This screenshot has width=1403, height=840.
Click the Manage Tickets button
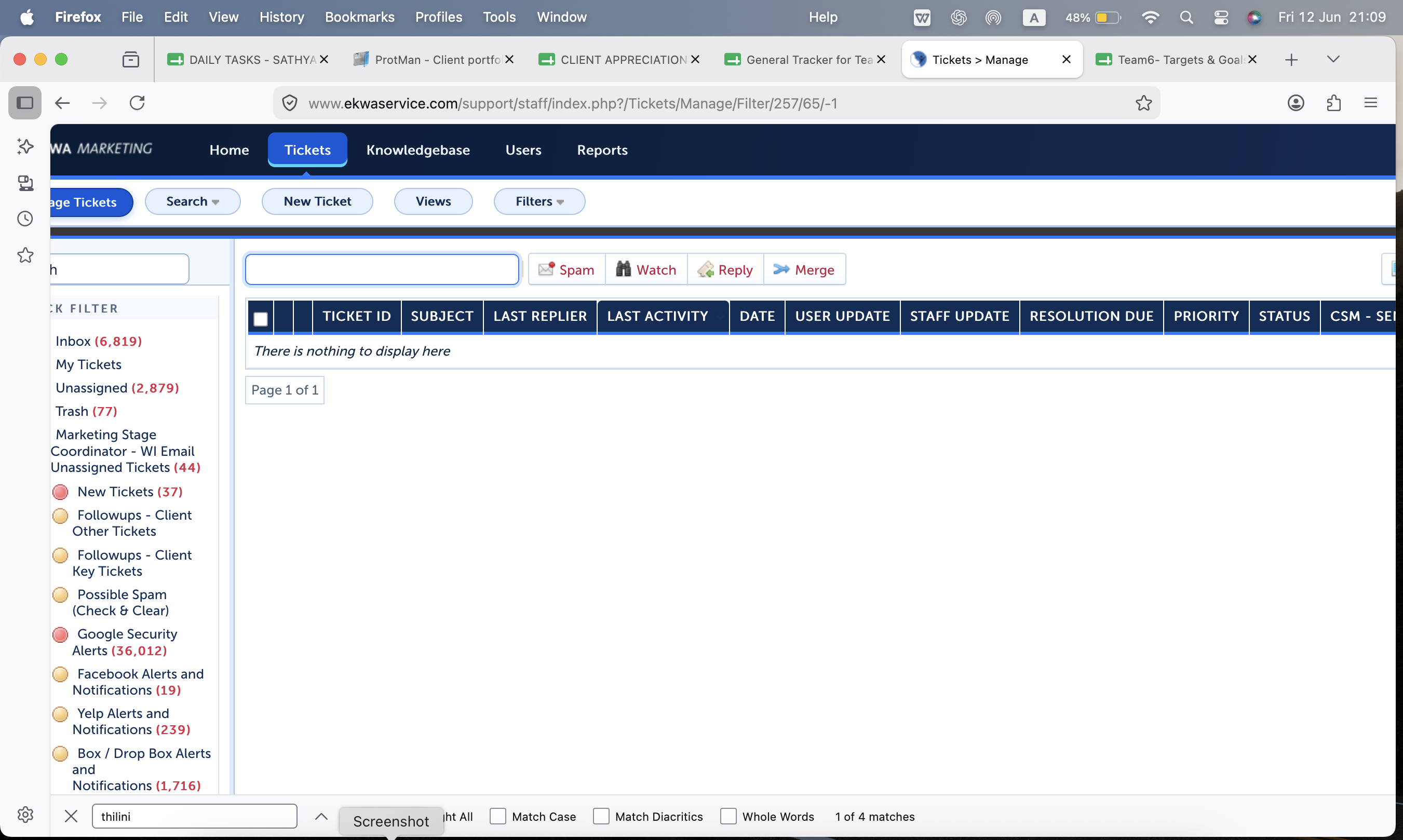point(91,202)
